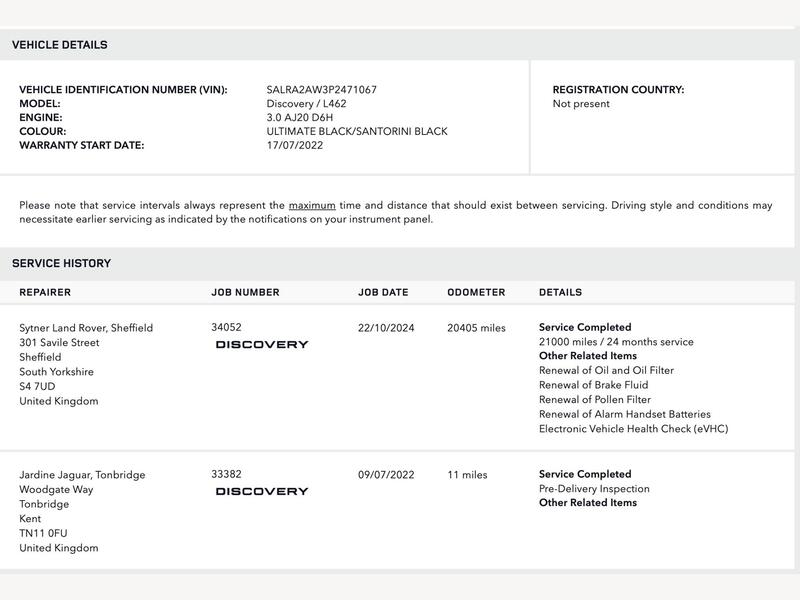Select the VIN value SALRA2AW3P2471067

[x=322, y=90]
